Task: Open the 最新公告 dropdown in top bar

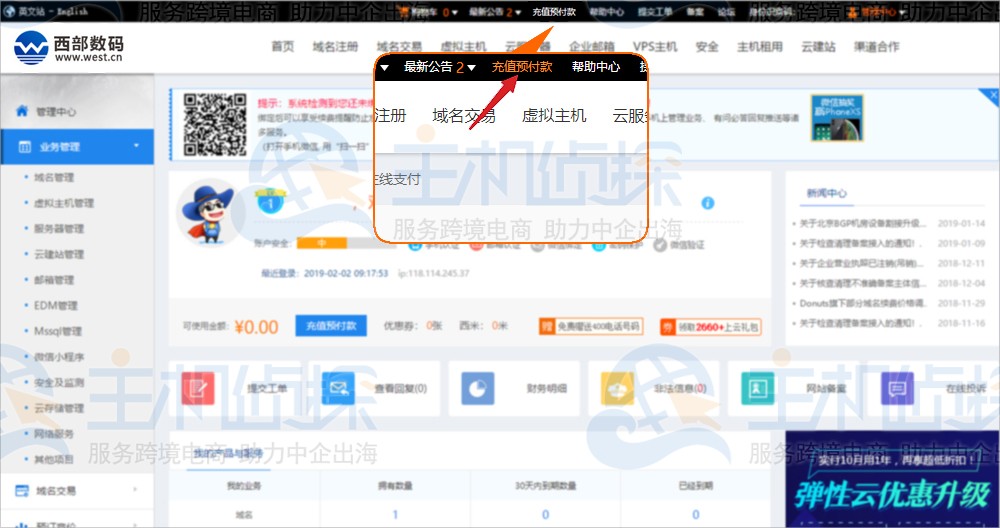Action: click(495, 12)
